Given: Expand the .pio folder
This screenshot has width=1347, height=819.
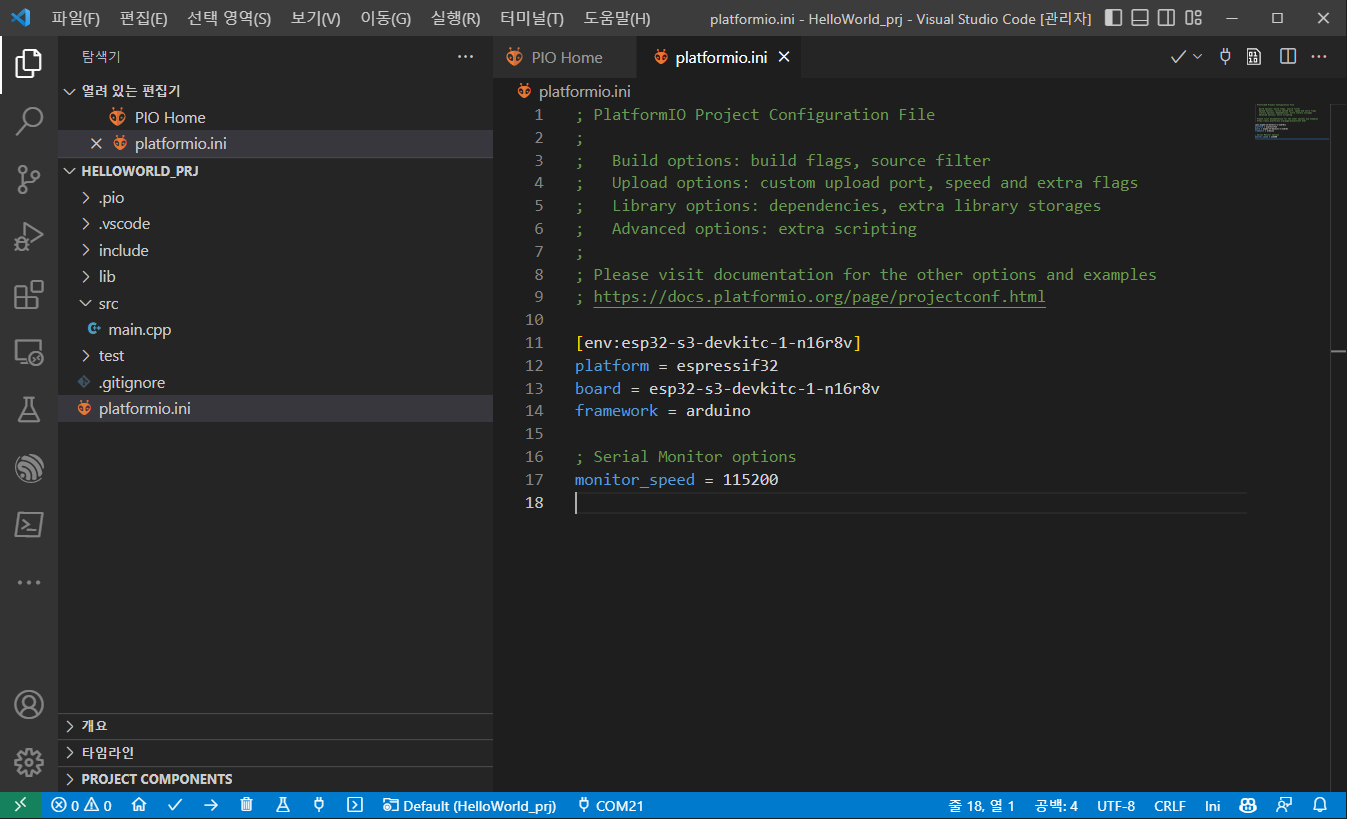Looking at the screenshot, I should (x=87, y=198).
